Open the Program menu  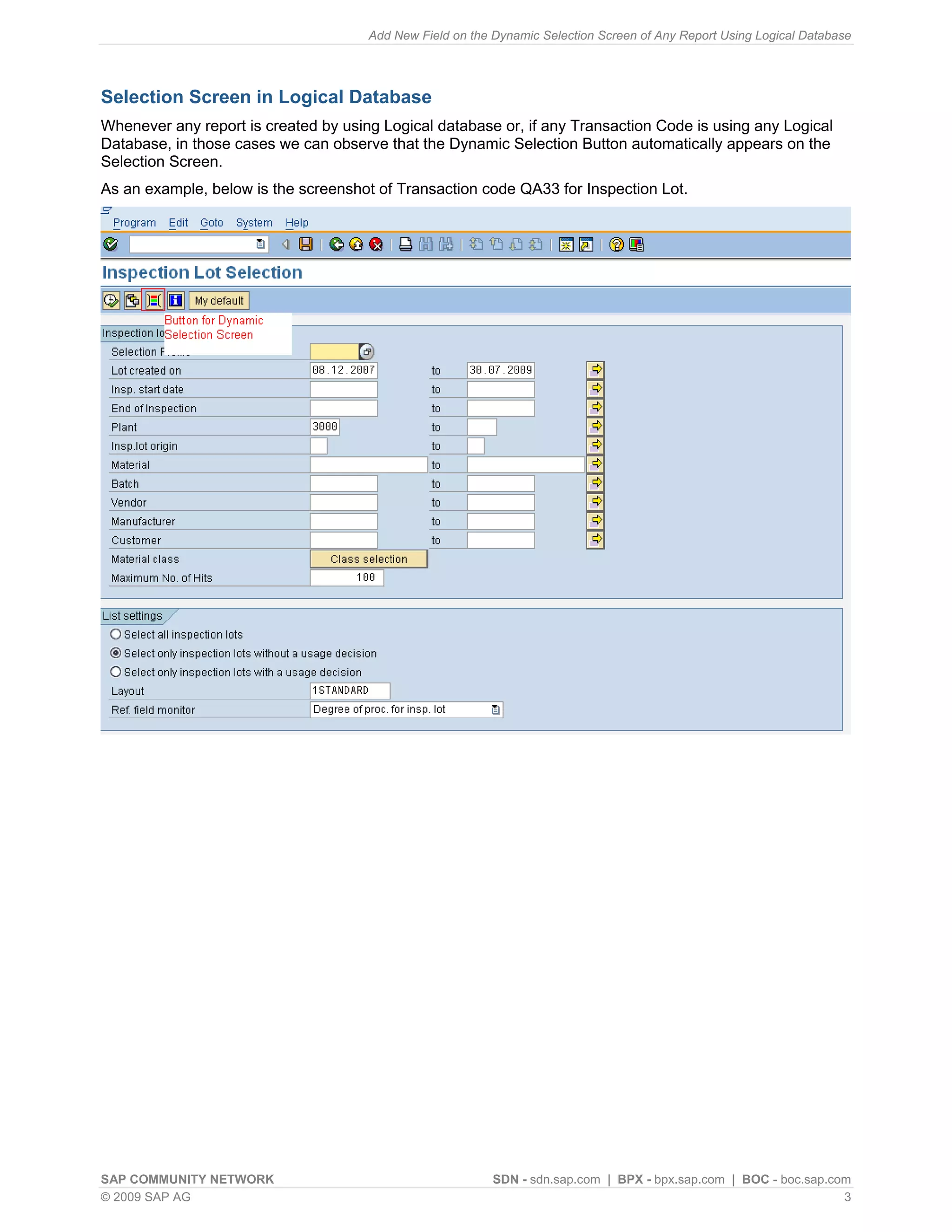point(134,223)
